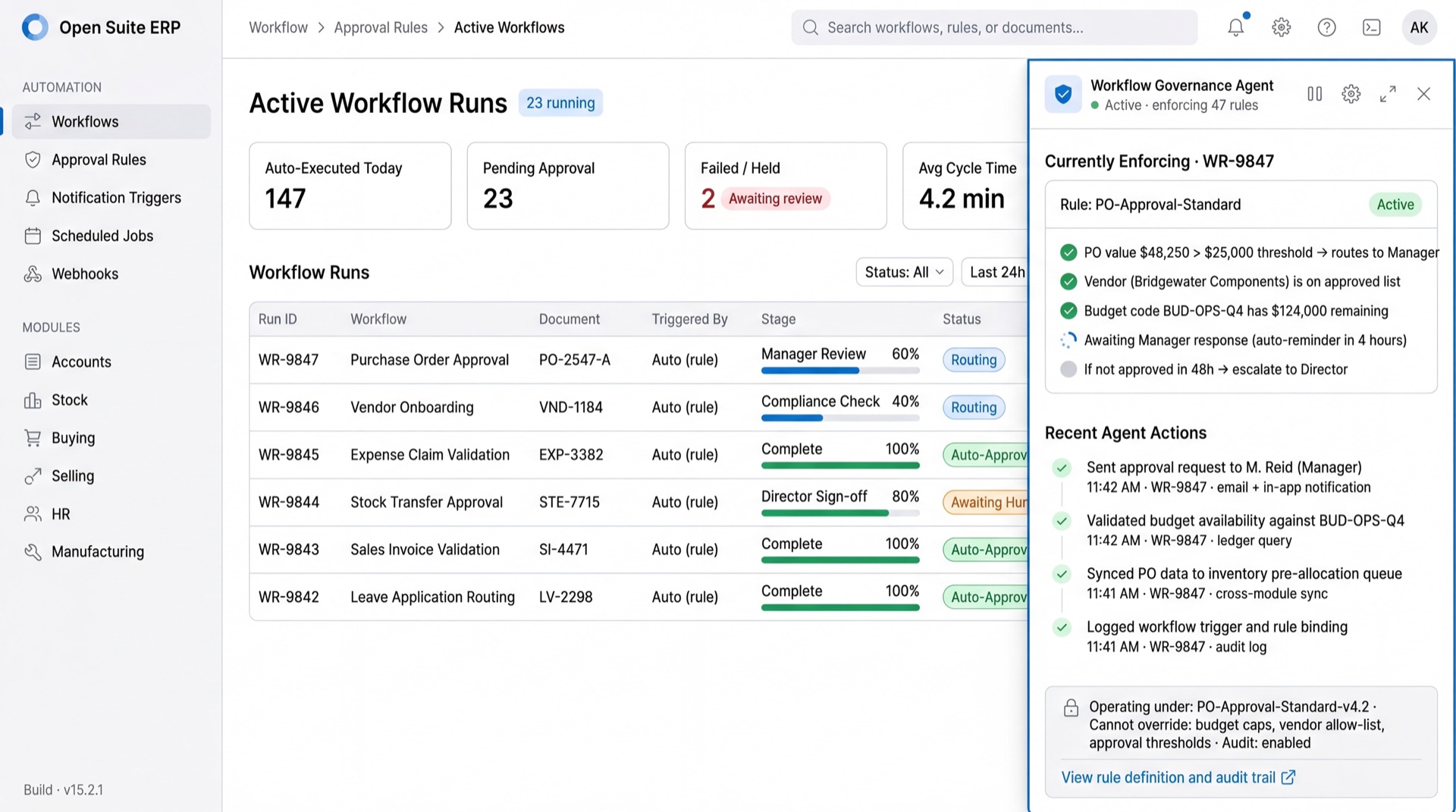Select document SI-4471 cell
The width and height of the screenshot is (1456, 812).
[x=563, y=550]
